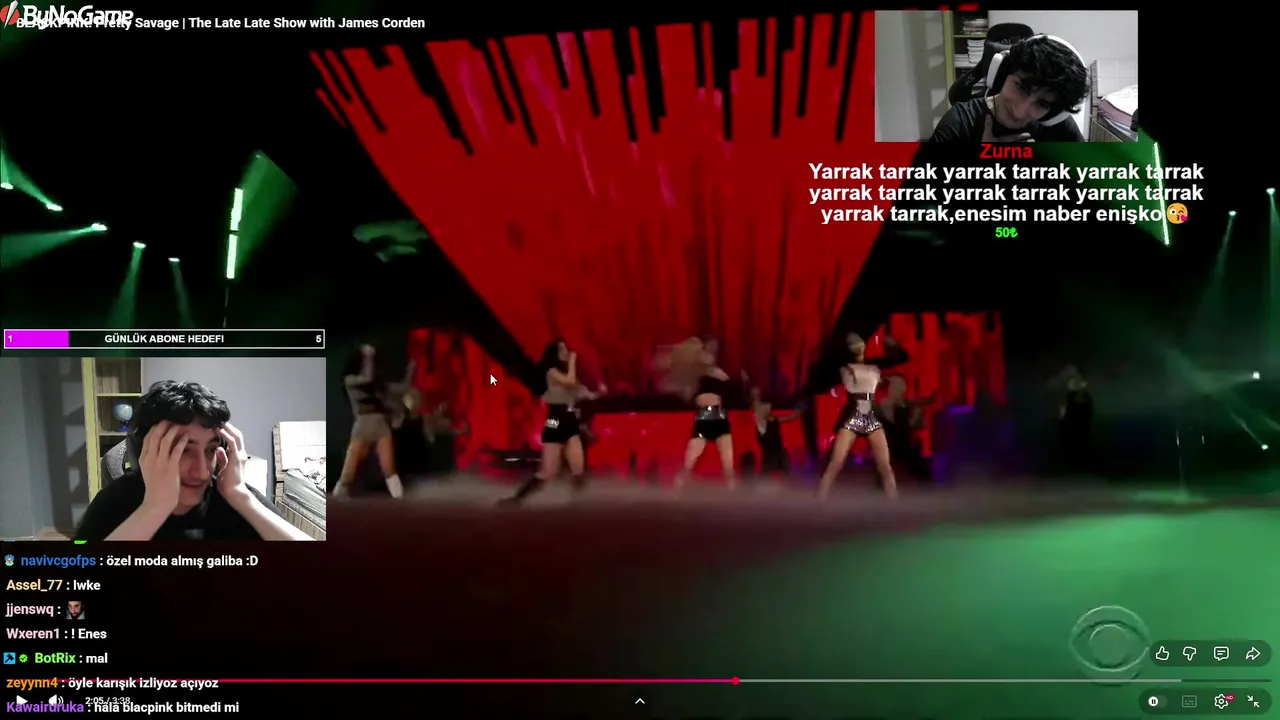
Task: Open the player settings gear
Action: coord(1221,702)
